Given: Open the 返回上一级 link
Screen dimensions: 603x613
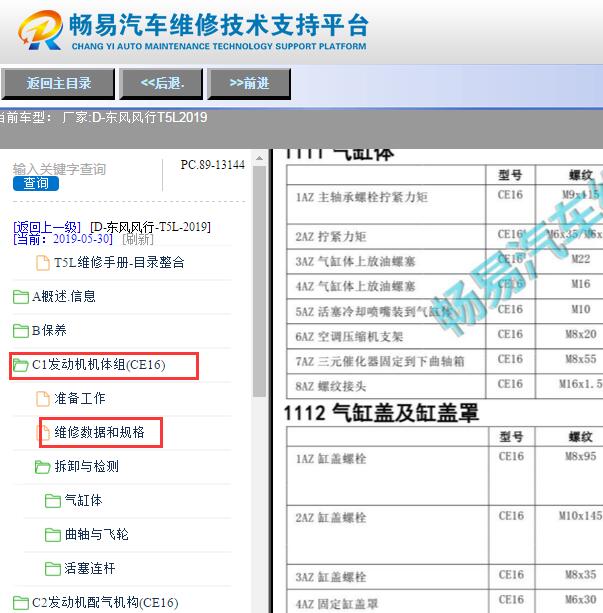Looking at the screenshot, I should coord(47,227).
